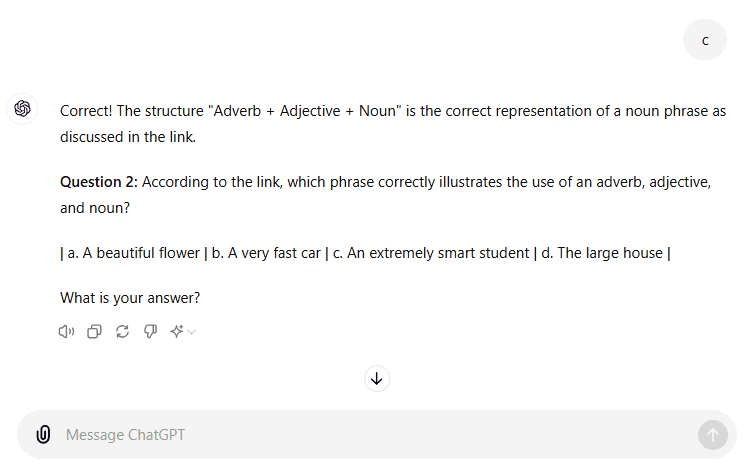The width and height of the screenshot is (753, 468).
Task: Click the send message up arrow button
Action: (713, 435)
